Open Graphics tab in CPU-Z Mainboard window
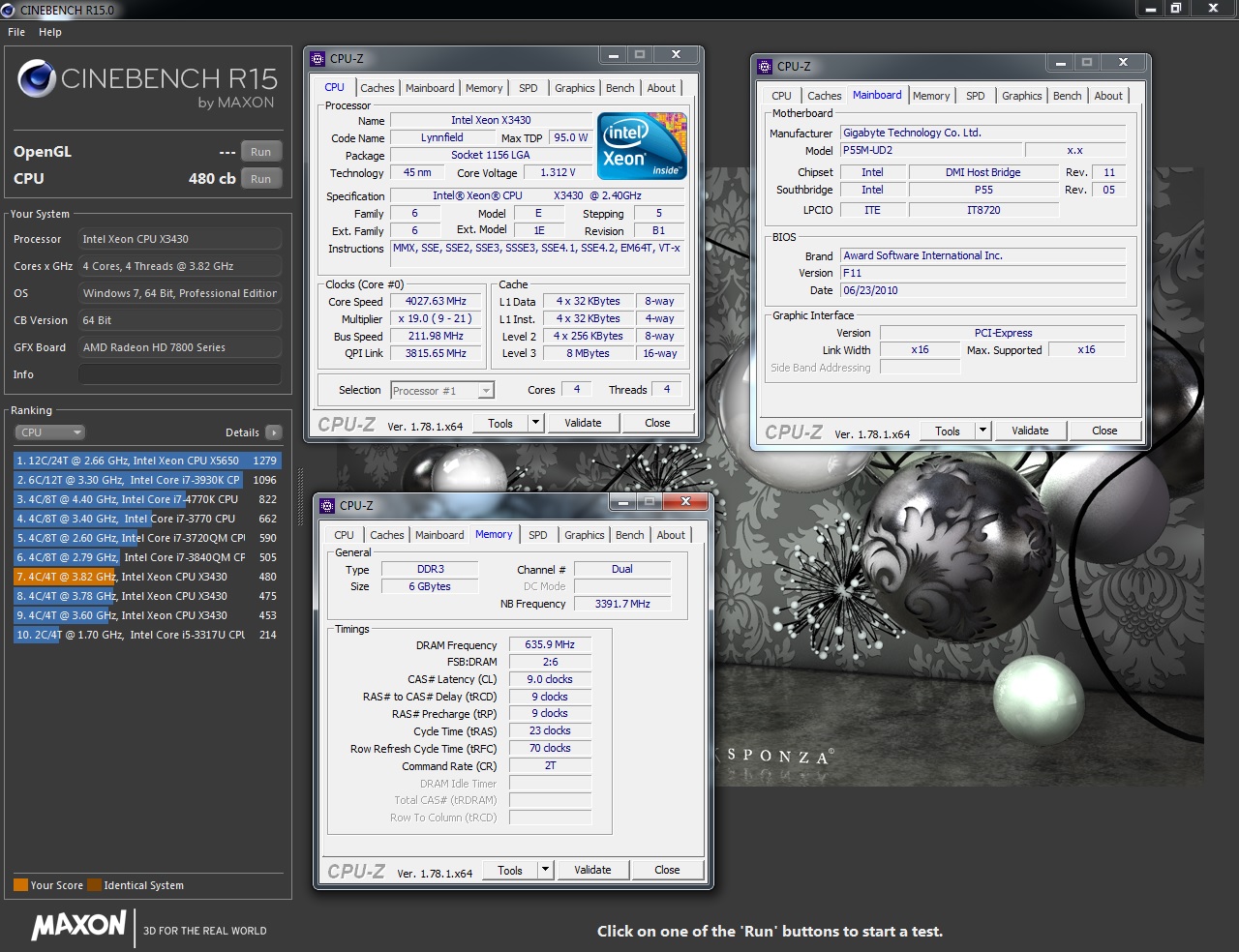 pyautogui.click(x=1022, y=96)
